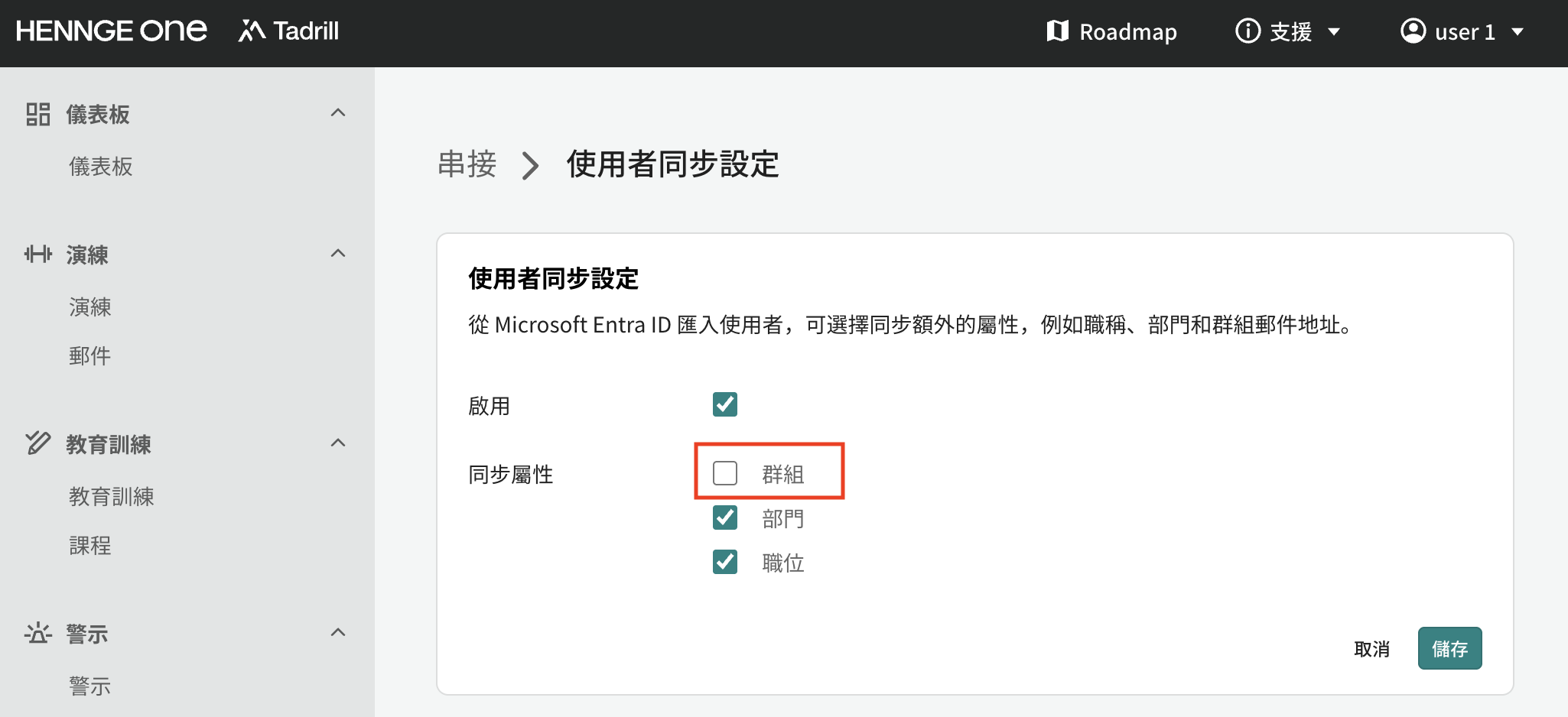Screen dimensions: 1568x717
Task: Open 警示 sub-item in sidebar
Action: click(90, 686)
